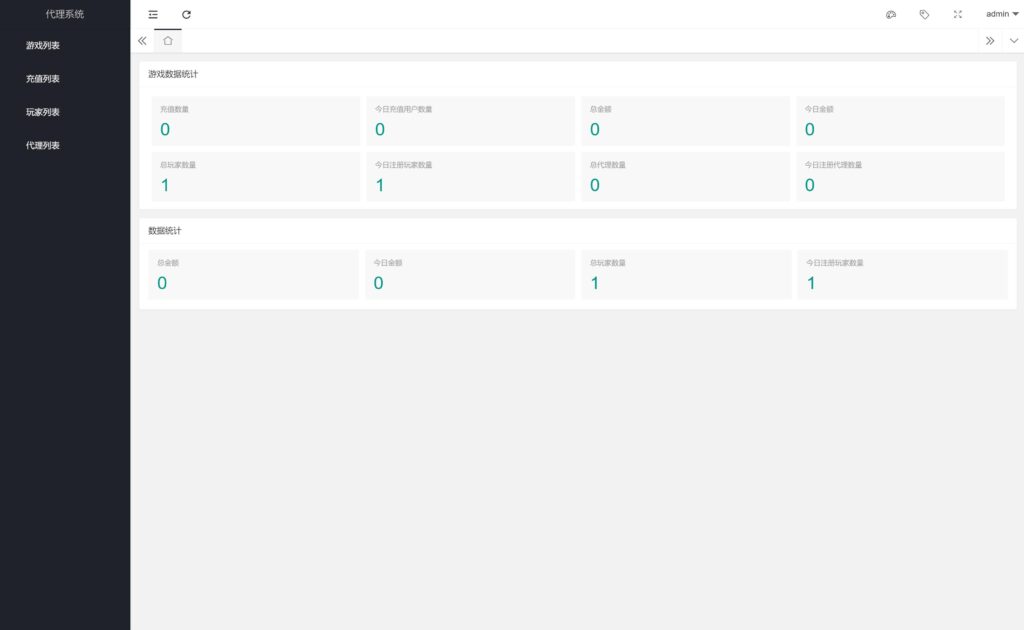Go to 玩家列表 in the sidebar
1024x630 pixels.
(x=43, y=113)
